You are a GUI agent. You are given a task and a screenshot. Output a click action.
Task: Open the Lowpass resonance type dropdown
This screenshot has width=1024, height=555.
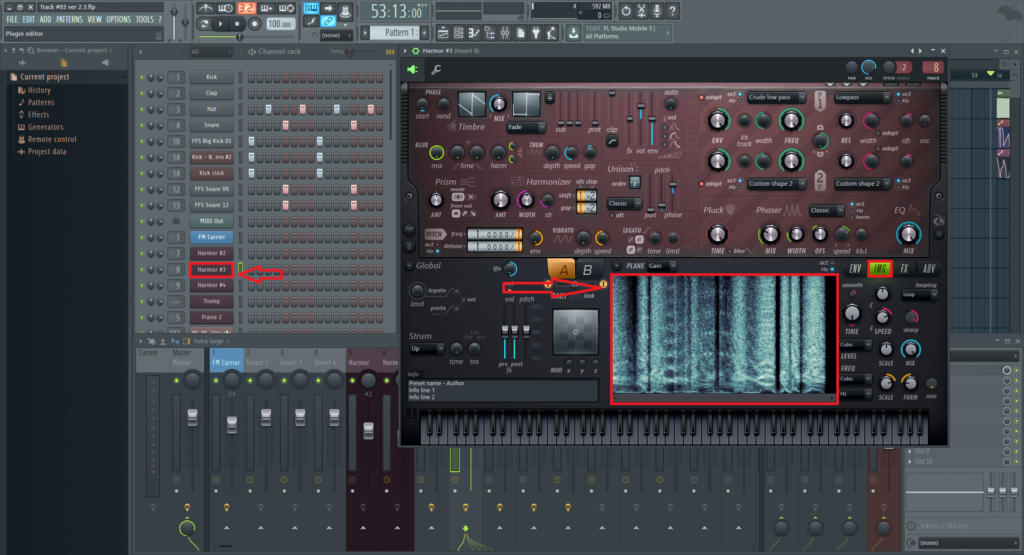(x=862, y=97)
